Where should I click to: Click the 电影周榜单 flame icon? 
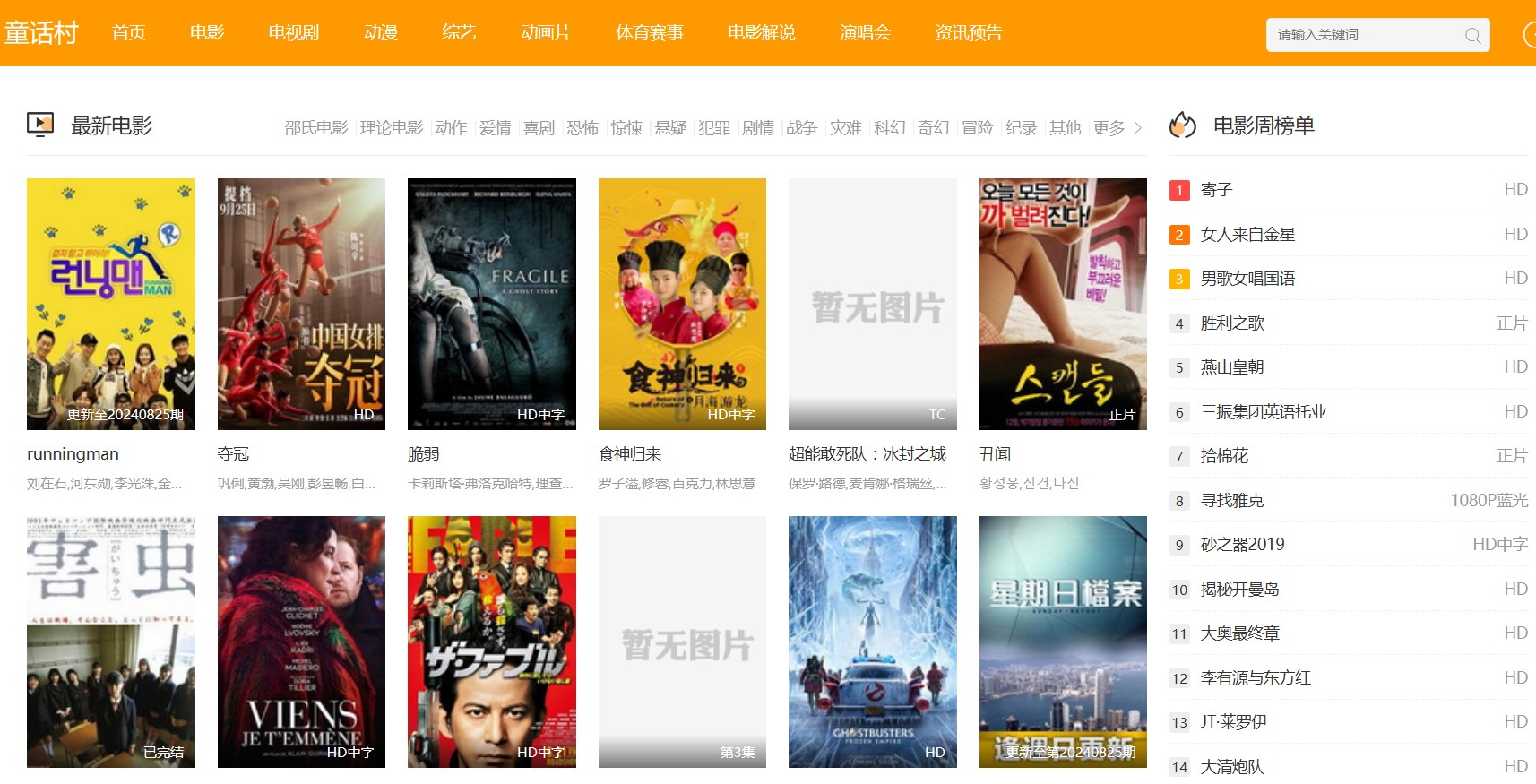(1183, 125)
